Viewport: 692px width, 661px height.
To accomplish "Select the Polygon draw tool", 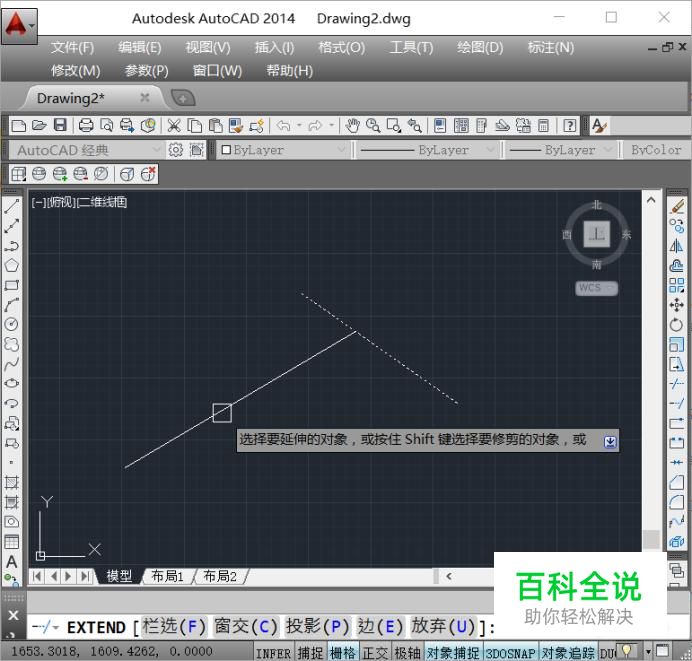I will (x=11, y=266).
